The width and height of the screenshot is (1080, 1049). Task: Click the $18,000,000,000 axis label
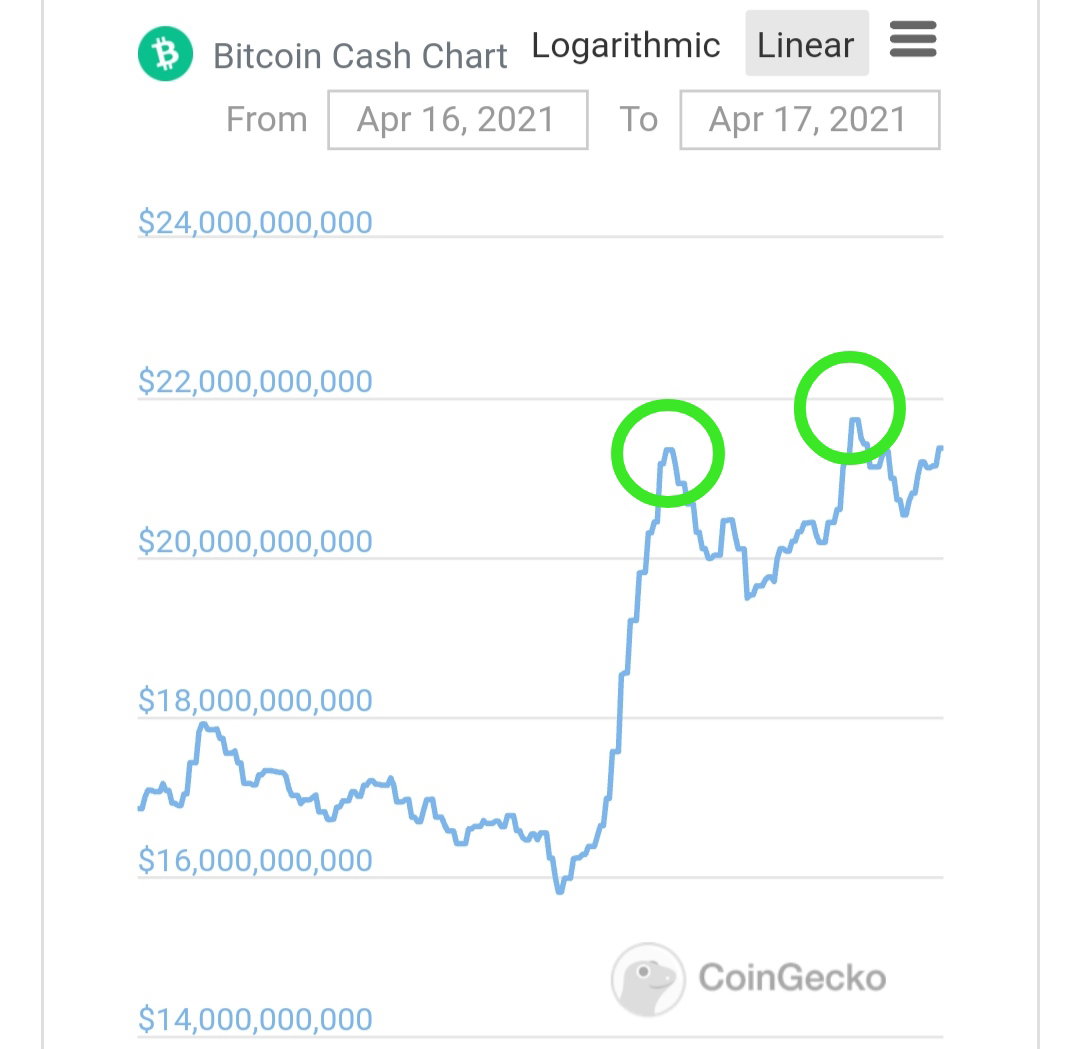point(256,700)
